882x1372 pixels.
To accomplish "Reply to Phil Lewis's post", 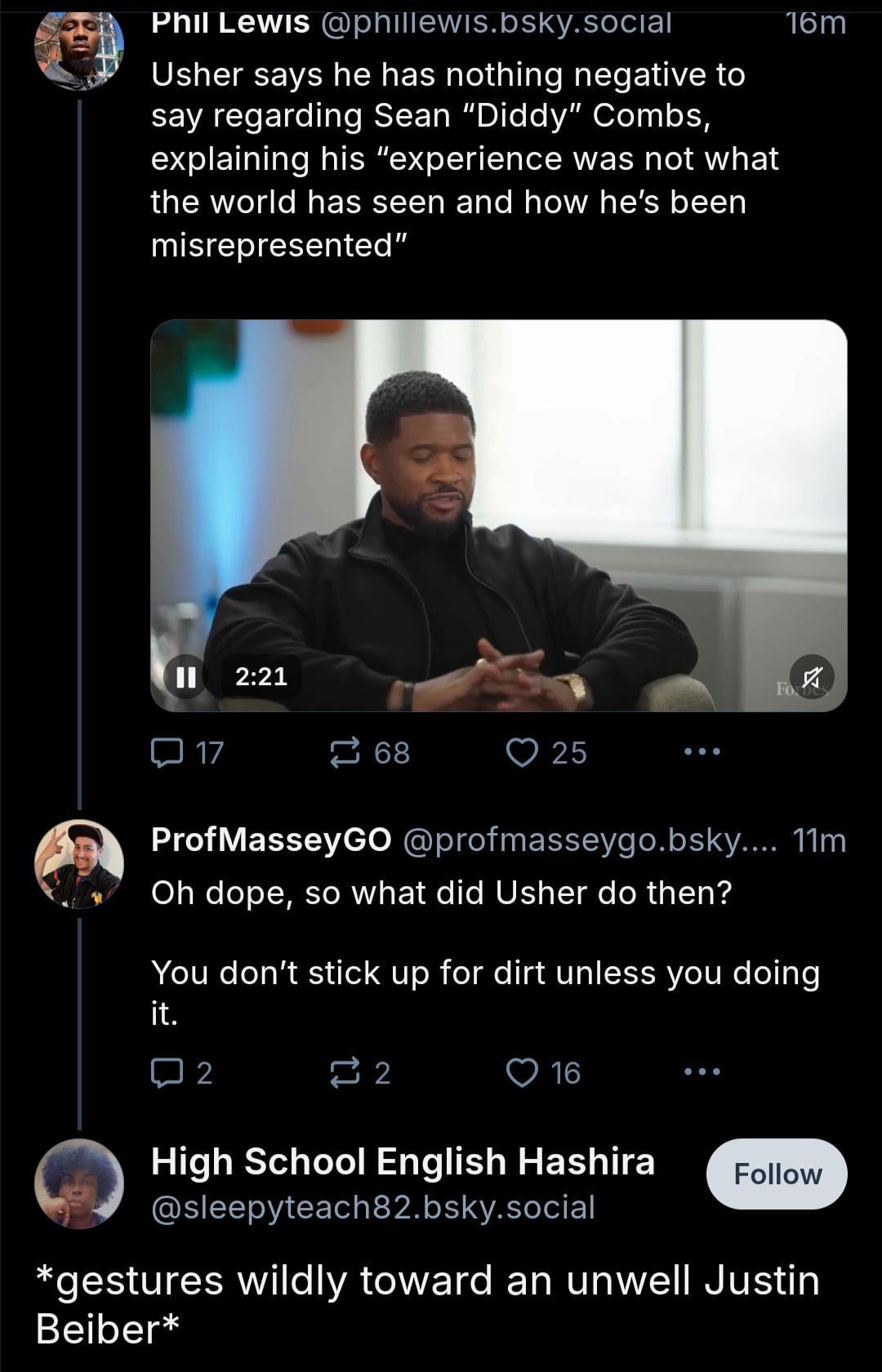I will 168,752.
